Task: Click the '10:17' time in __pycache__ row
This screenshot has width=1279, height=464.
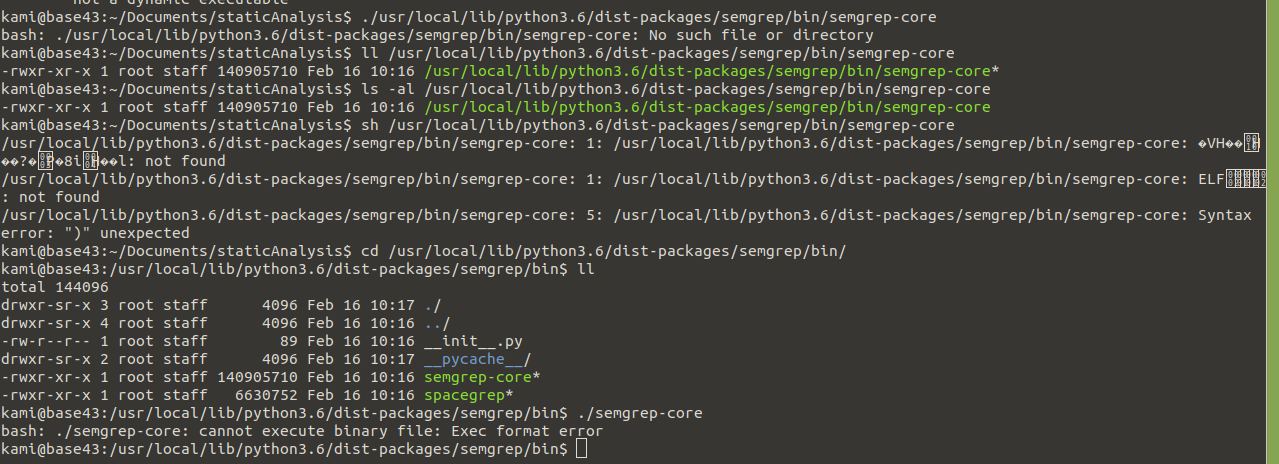Action: (393, 359)
